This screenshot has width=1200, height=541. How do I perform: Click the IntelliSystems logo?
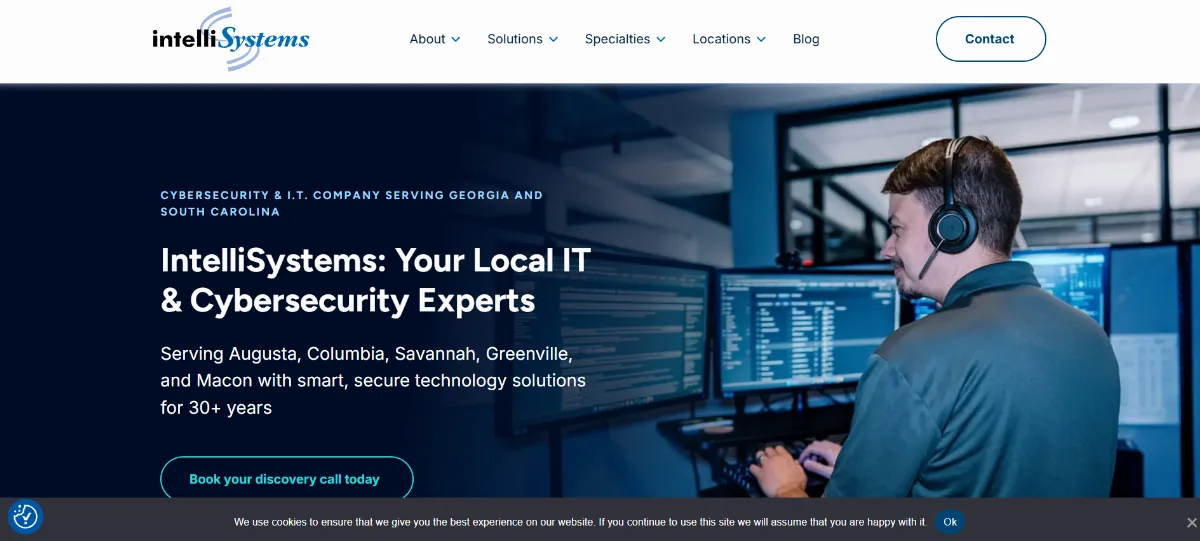(x=231, y=39)
